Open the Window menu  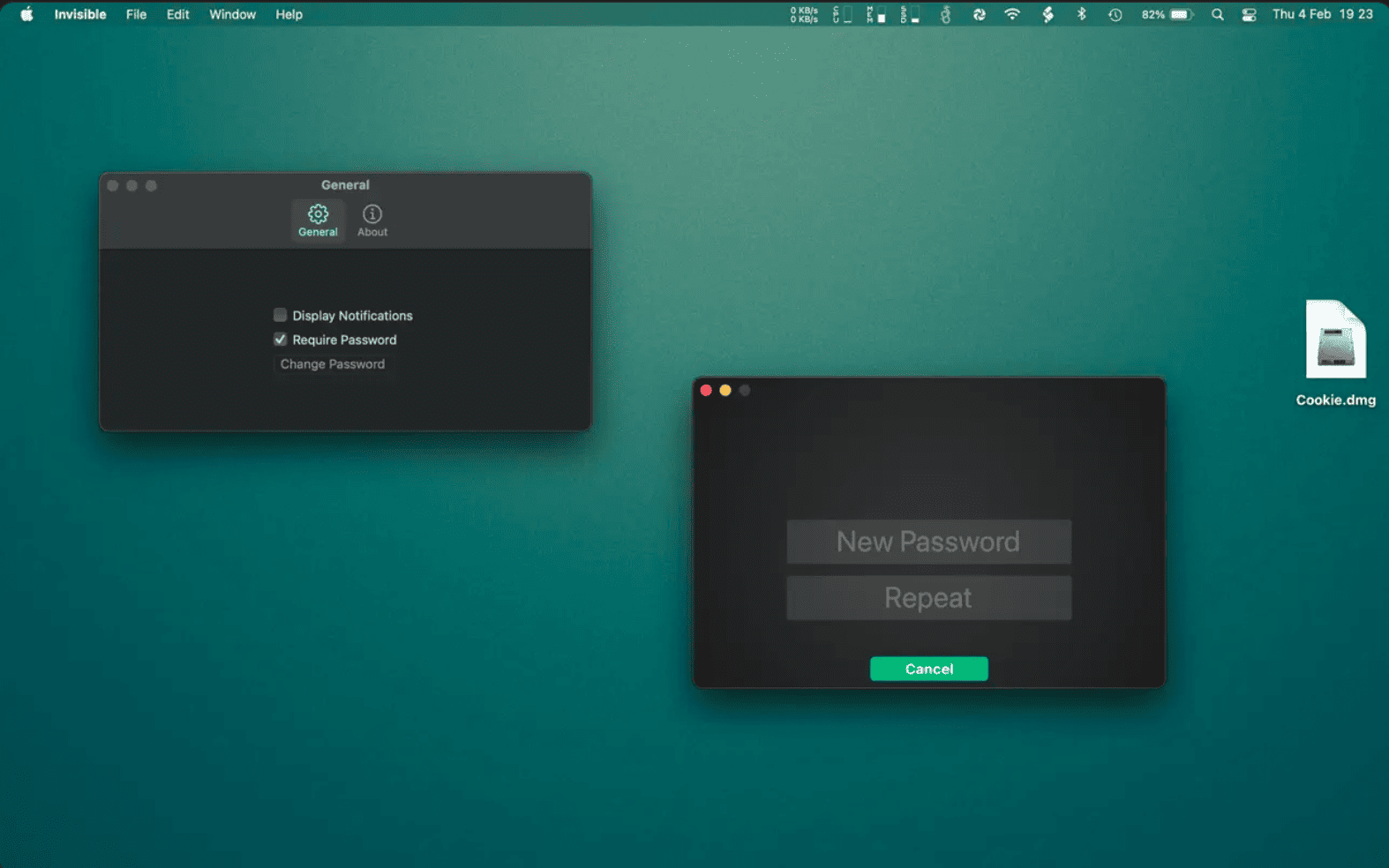[x=232, y=14]
